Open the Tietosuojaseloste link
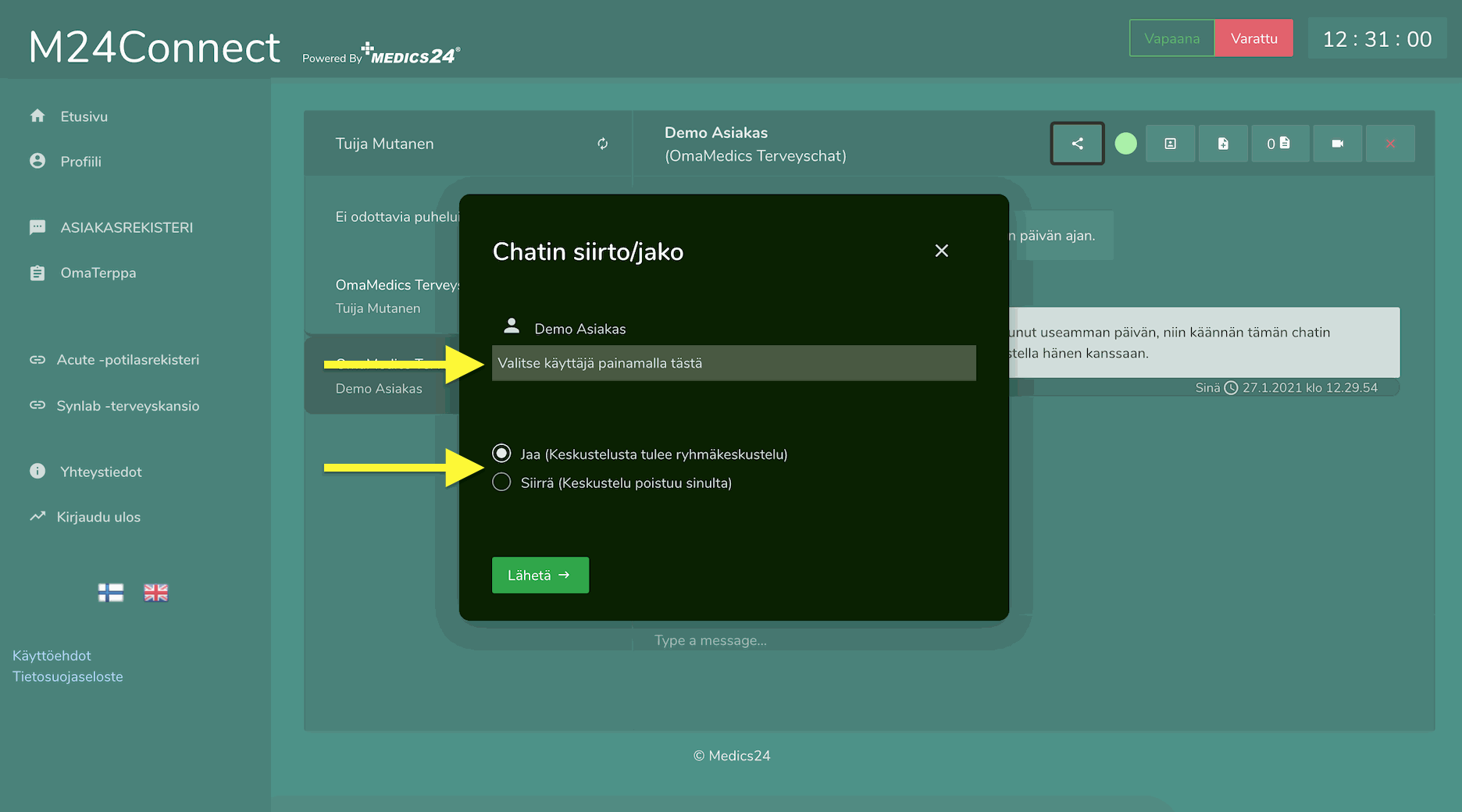The height and width of the screenshot is (812, 1462). [x=68, y=677]
